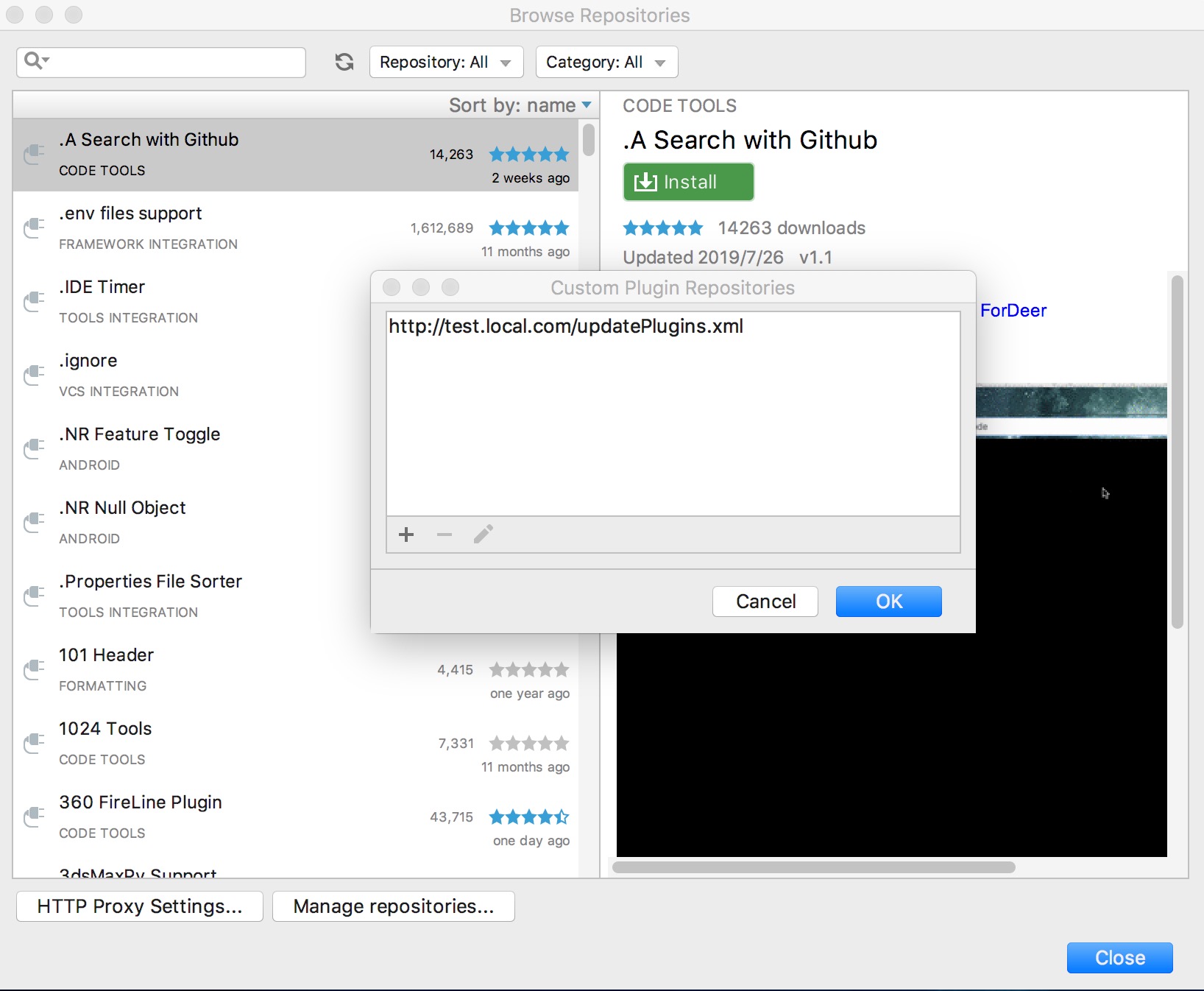This screenshot has width=1204, height=991.
Task: Click the details panel horizontal scrollbar
Action: click(814, 867)
